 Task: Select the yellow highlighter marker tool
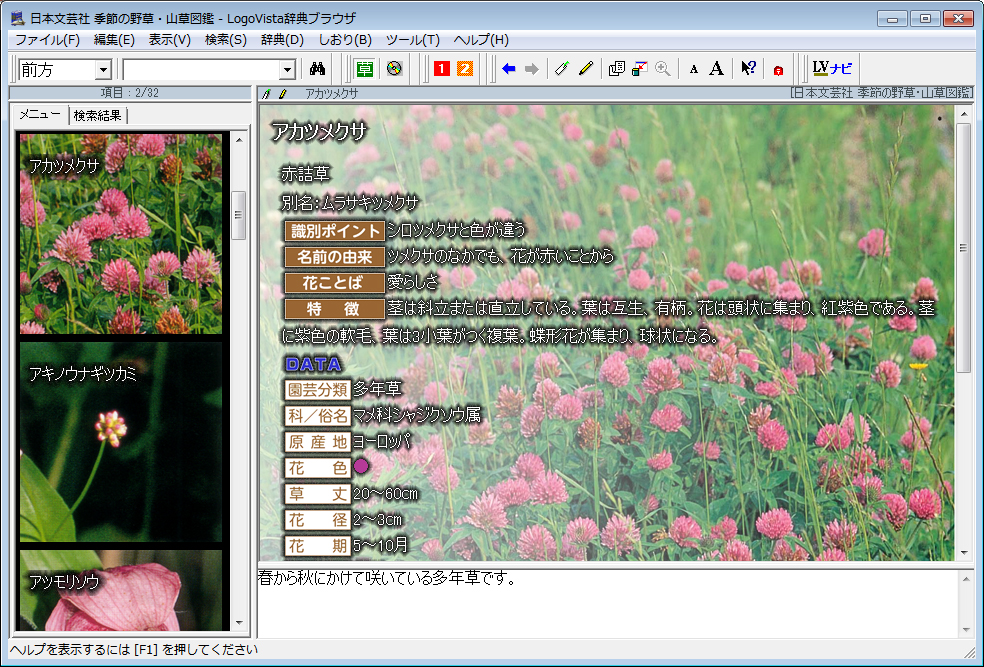pyautogui.click(x=586, y=69)
